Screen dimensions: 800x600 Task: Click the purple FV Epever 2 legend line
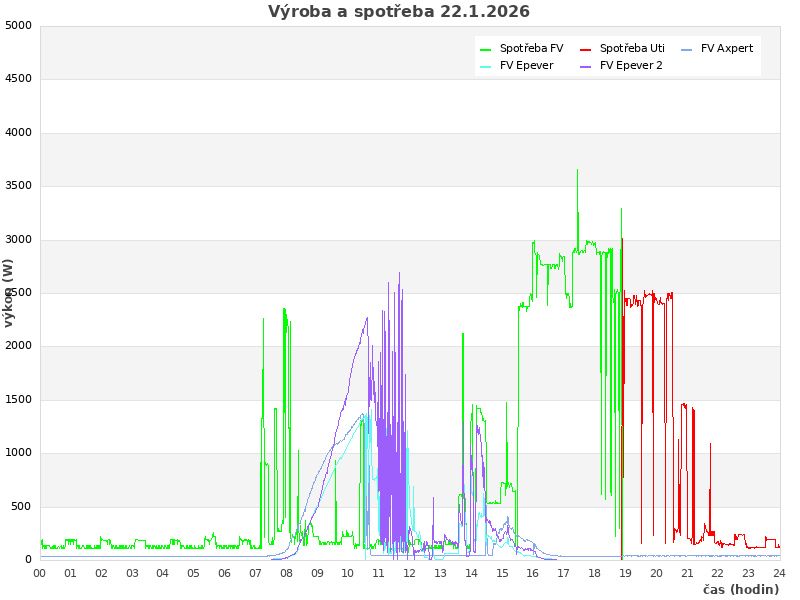pos(586,66)
